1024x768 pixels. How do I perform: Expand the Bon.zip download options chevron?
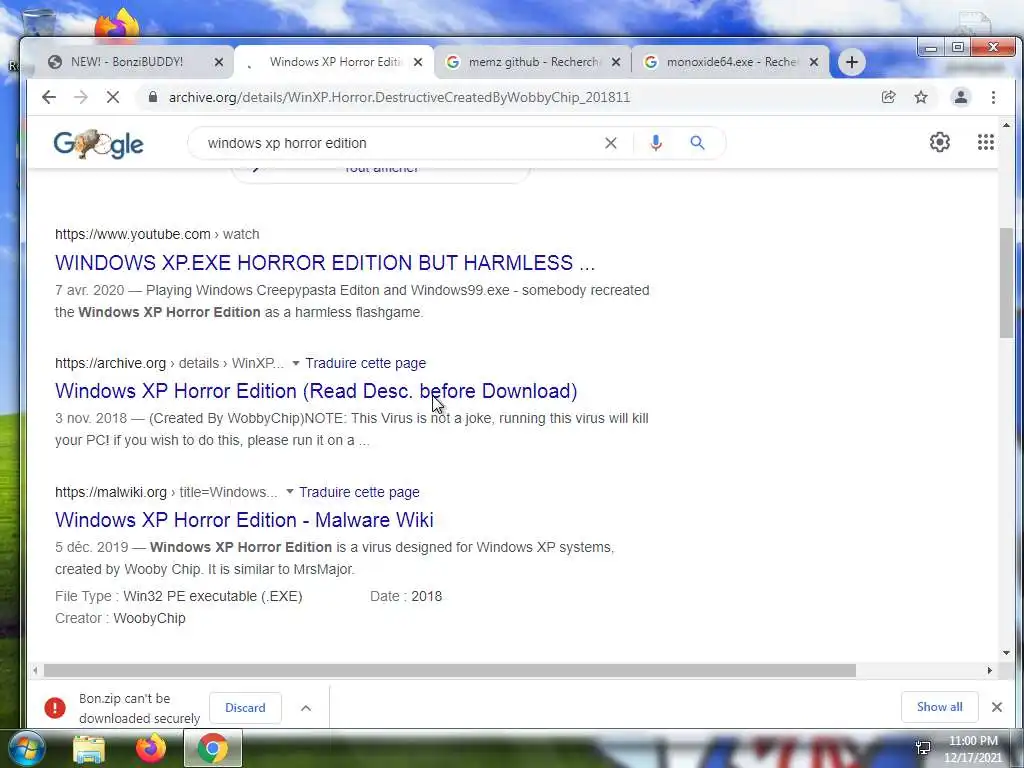[x=306, y=708]
